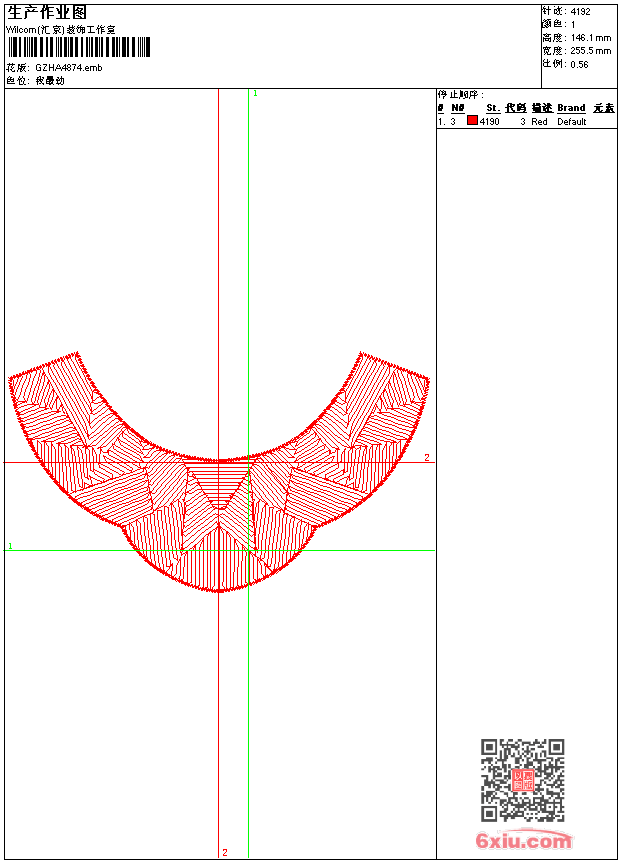Viewport: 620px width, 860px height.
Task: Click the 描述 column header
Action: click(x=541, y=108)
